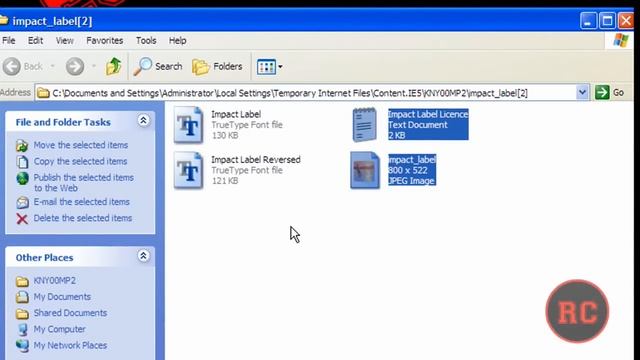Click the title bar folder icon
640x360 pixels.
point(3,20)
